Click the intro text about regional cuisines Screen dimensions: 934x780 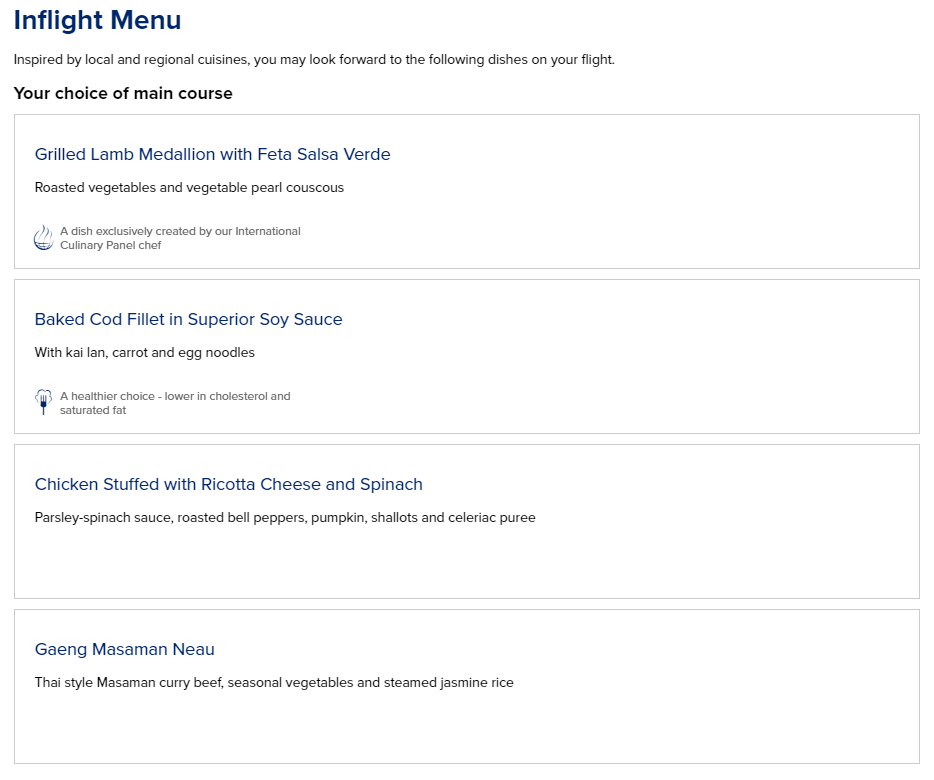pos(314,60)
